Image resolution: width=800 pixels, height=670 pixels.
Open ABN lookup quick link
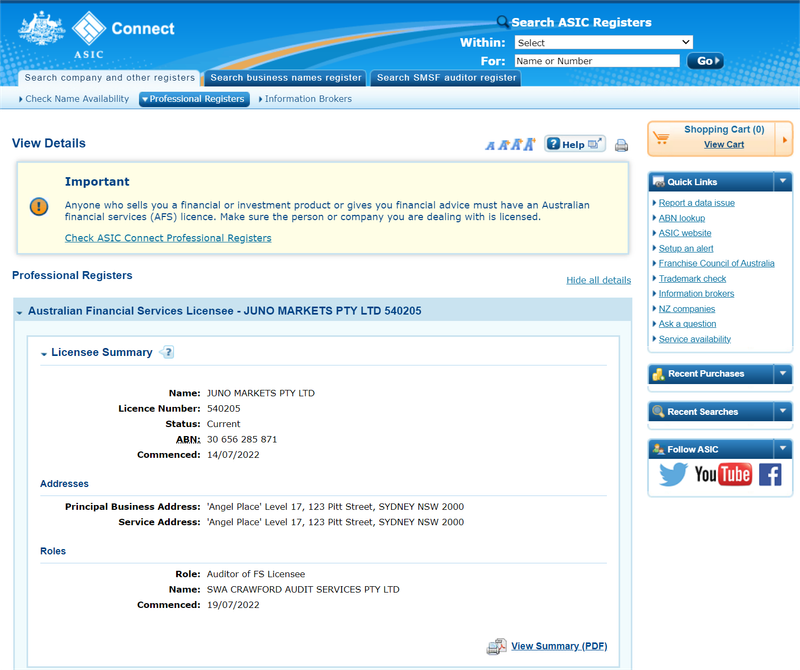682,218
